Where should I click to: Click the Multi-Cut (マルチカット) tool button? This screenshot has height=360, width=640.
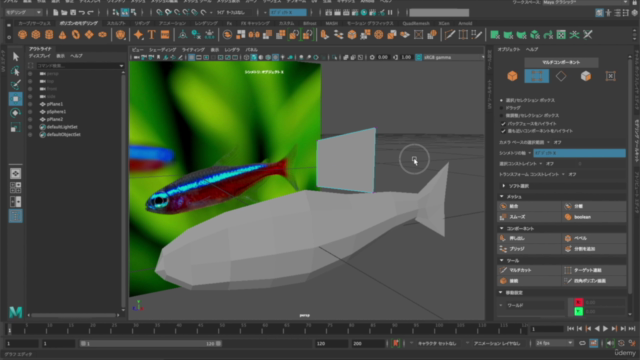pos(529,270)
